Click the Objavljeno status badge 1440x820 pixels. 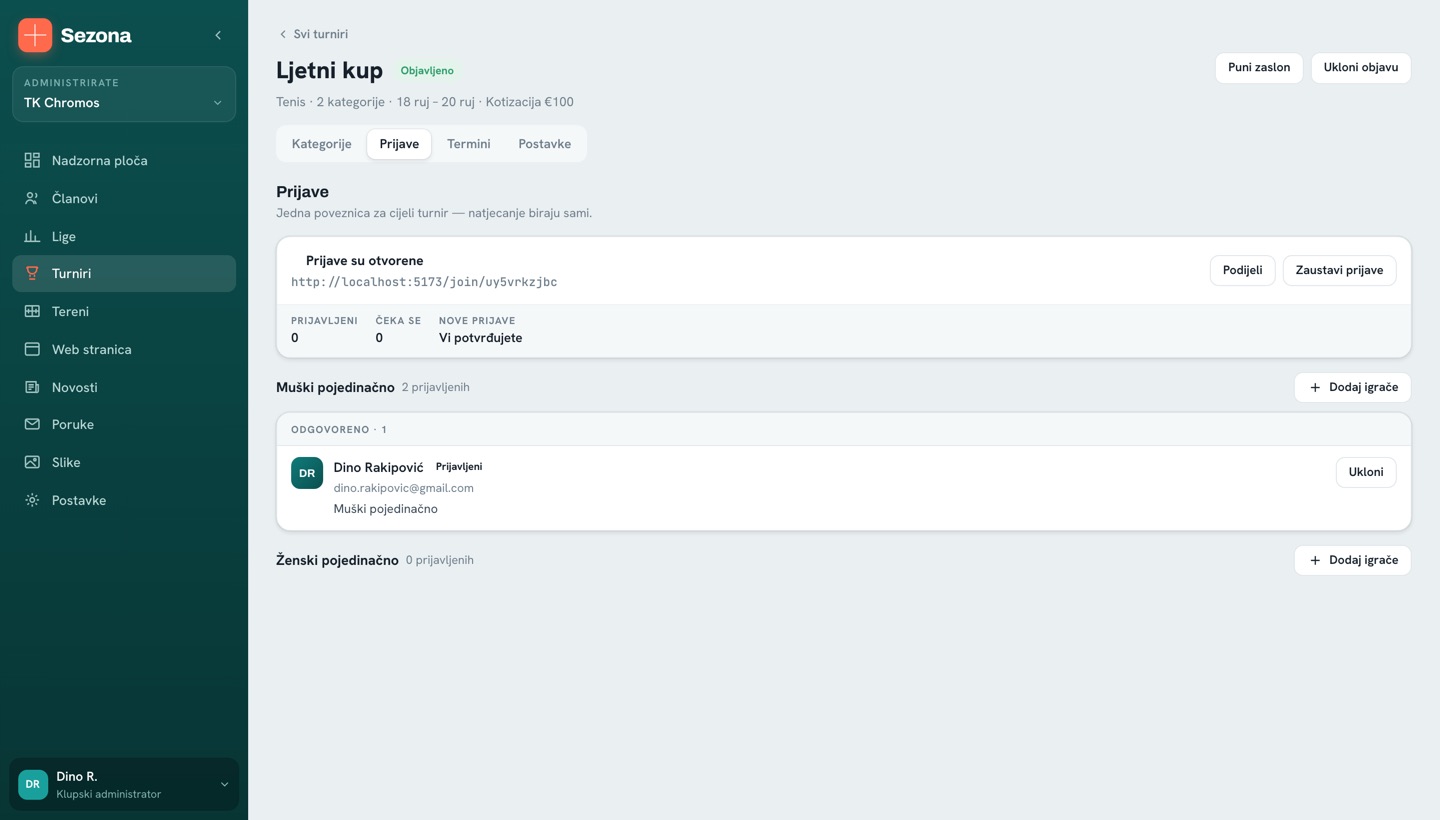point(427,71)
